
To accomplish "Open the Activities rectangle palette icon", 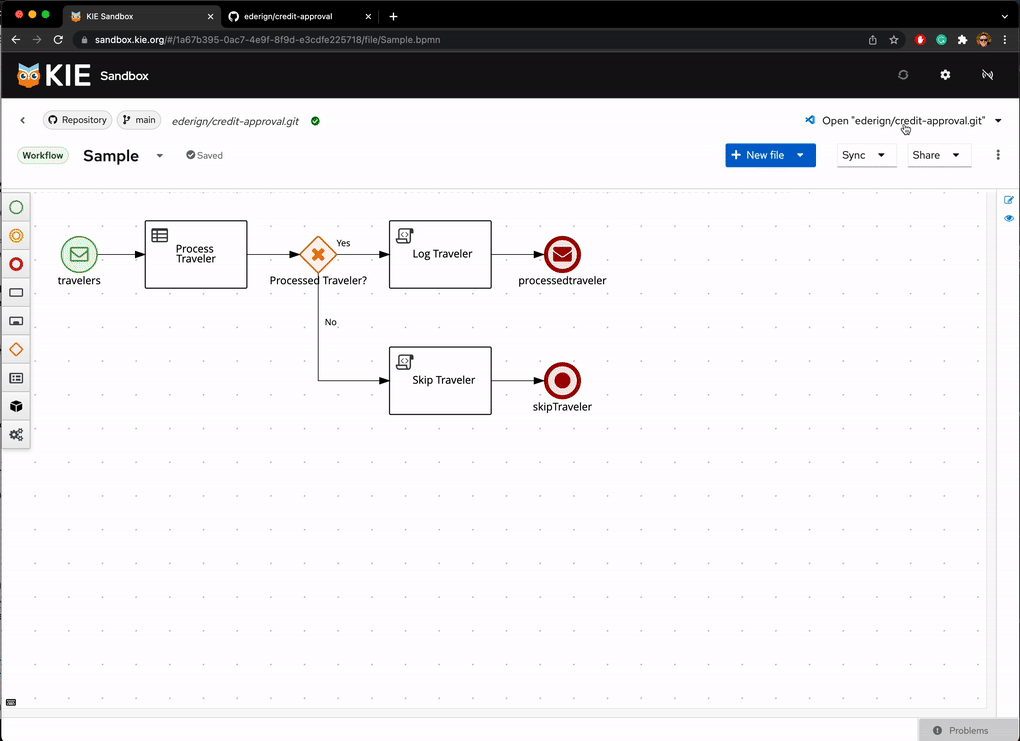I will [x=16, y=293].
